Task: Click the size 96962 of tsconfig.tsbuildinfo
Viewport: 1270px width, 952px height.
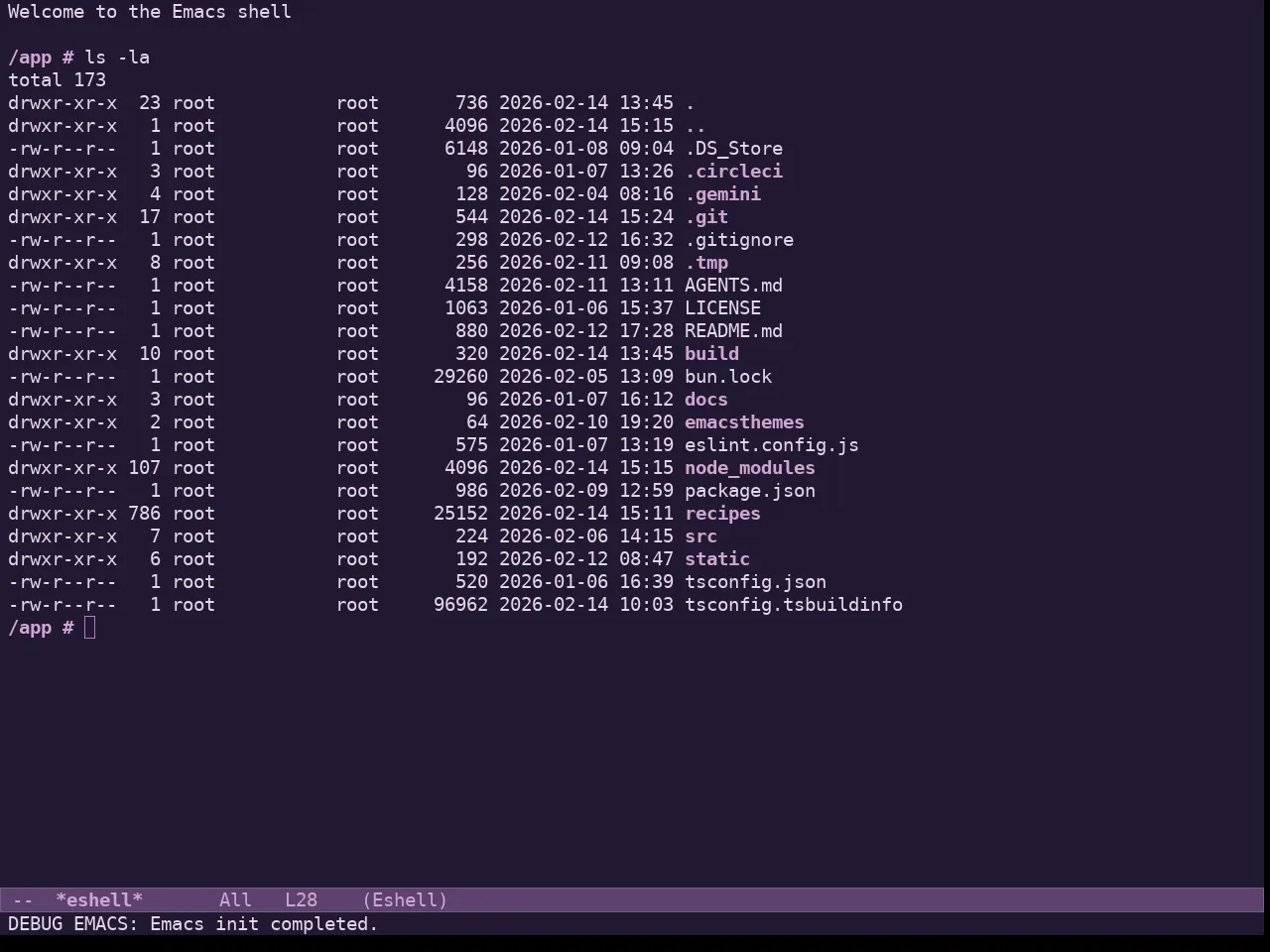Action: [x=460, y=605]
